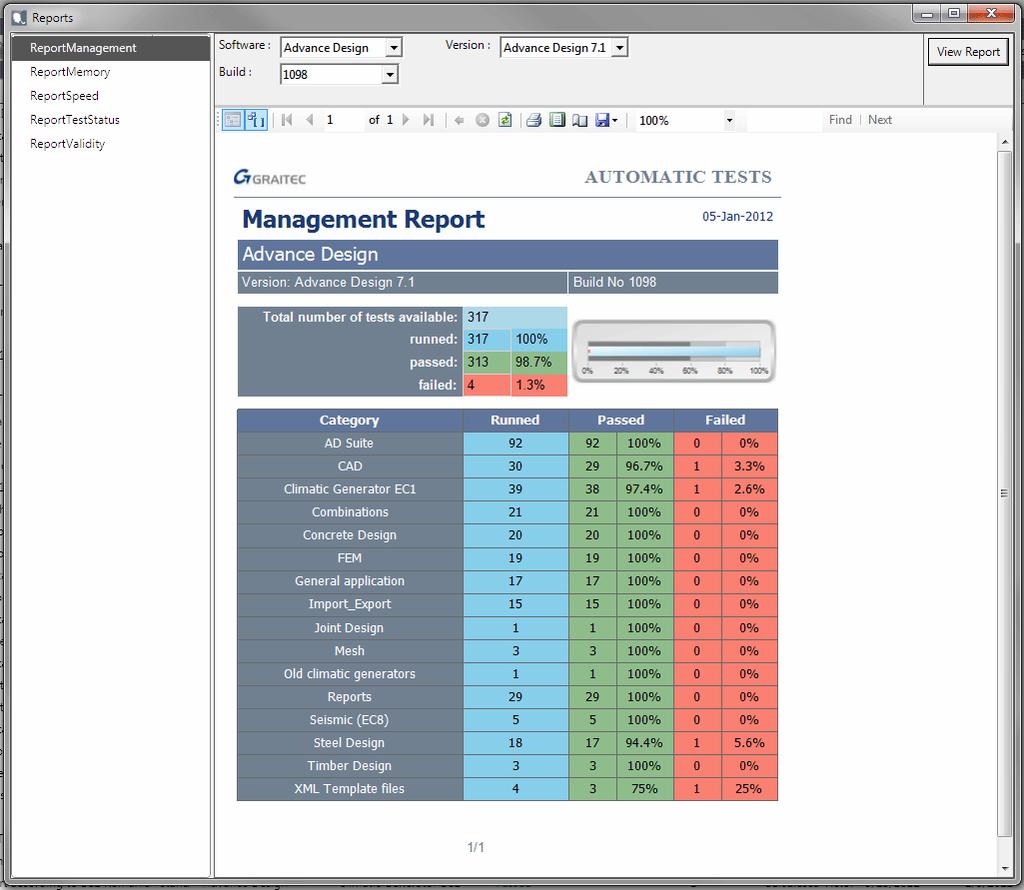
Task: Click Old climatic generators cell
Action: pos(349,674)
